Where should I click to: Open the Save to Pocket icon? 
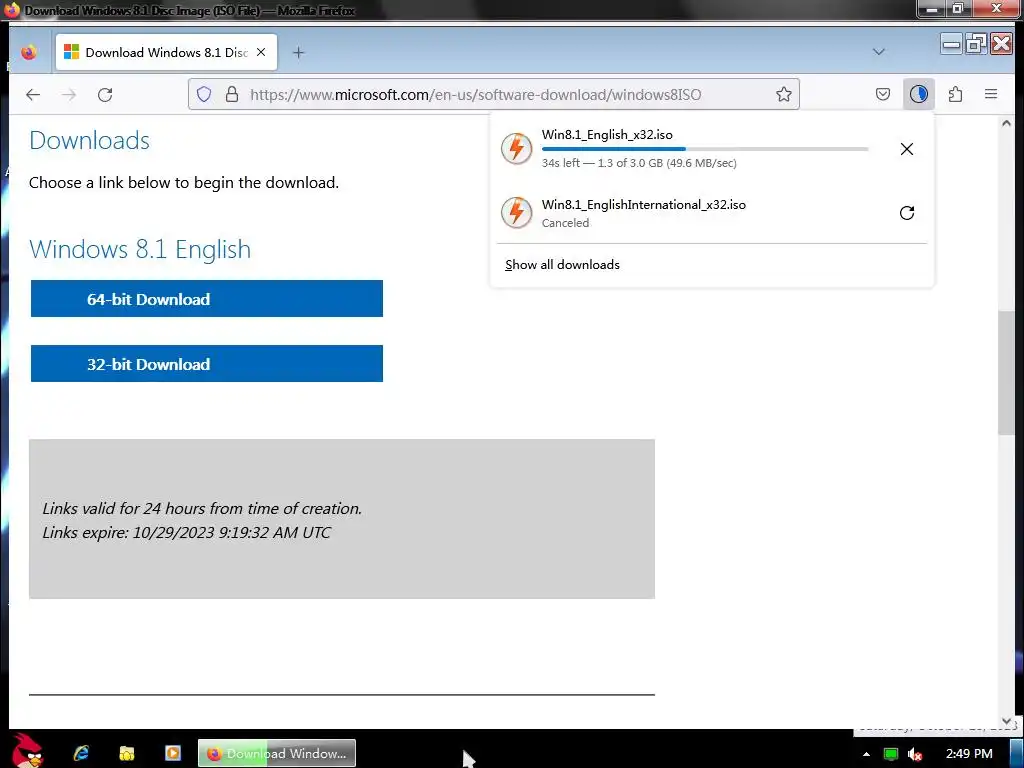(883, 95)
